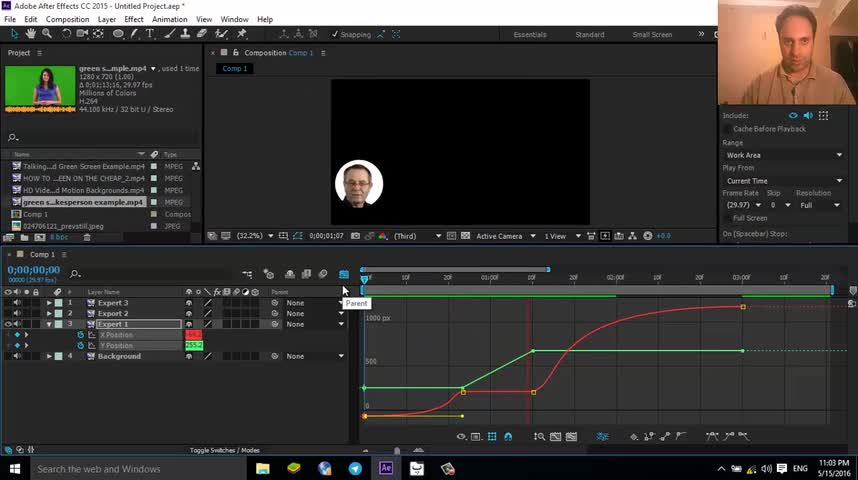Screen dimensions: 858x480
Task: Click Fit selection to view icon
Action: tap(555, 436)
